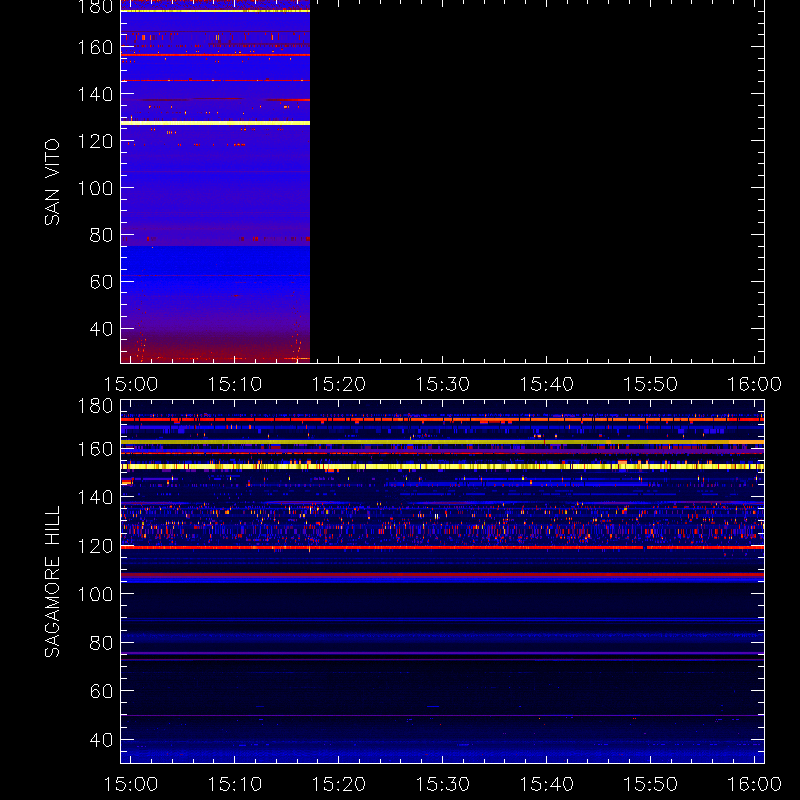Select the 140 tick label on Sagamore Hill plot
Screen dimensions: 800x800
(95, 497)
